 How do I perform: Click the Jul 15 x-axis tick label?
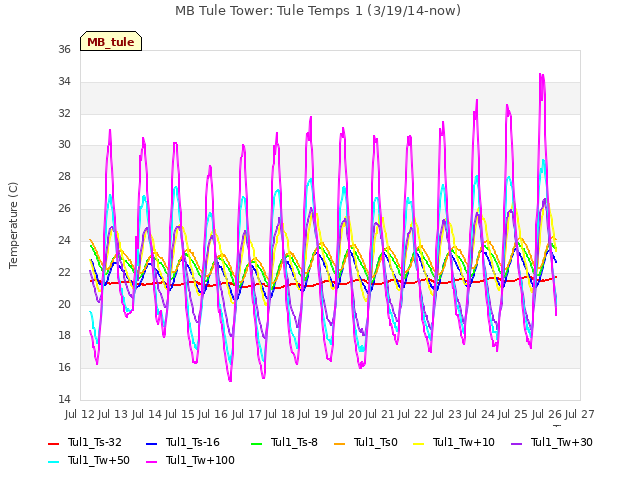click(x=181, y=414)
